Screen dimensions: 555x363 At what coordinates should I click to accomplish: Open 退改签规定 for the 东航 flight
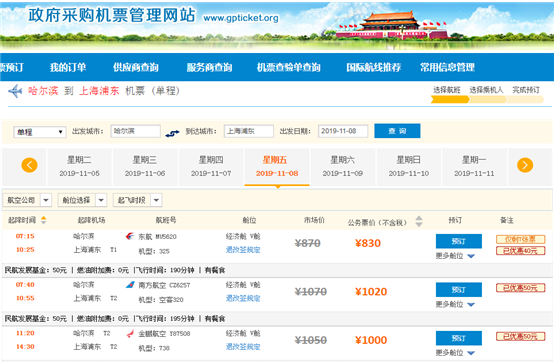click(x=243, y=250)
